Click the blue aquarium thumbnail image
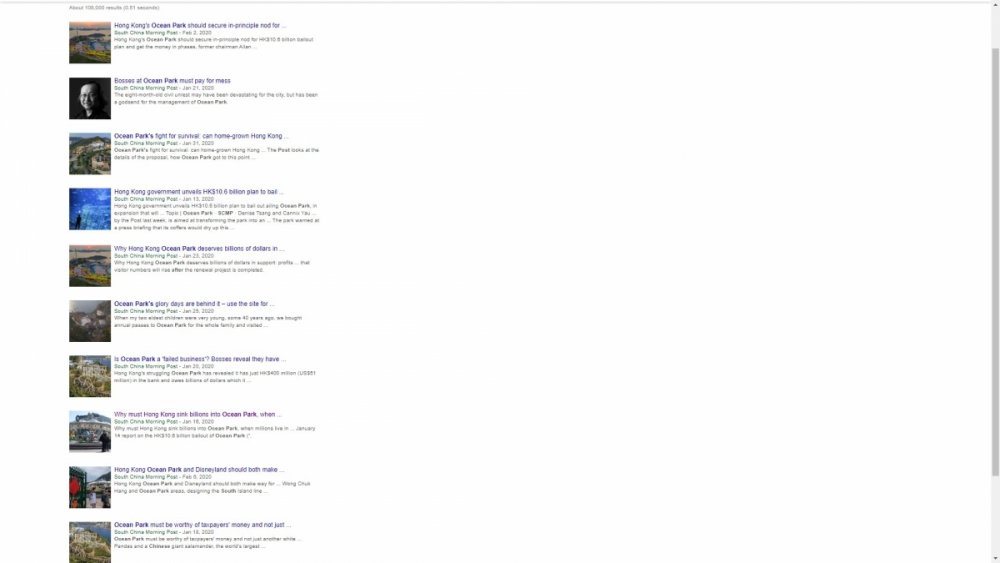Viewport: 1000px width, 563px height. coord(90,209)
